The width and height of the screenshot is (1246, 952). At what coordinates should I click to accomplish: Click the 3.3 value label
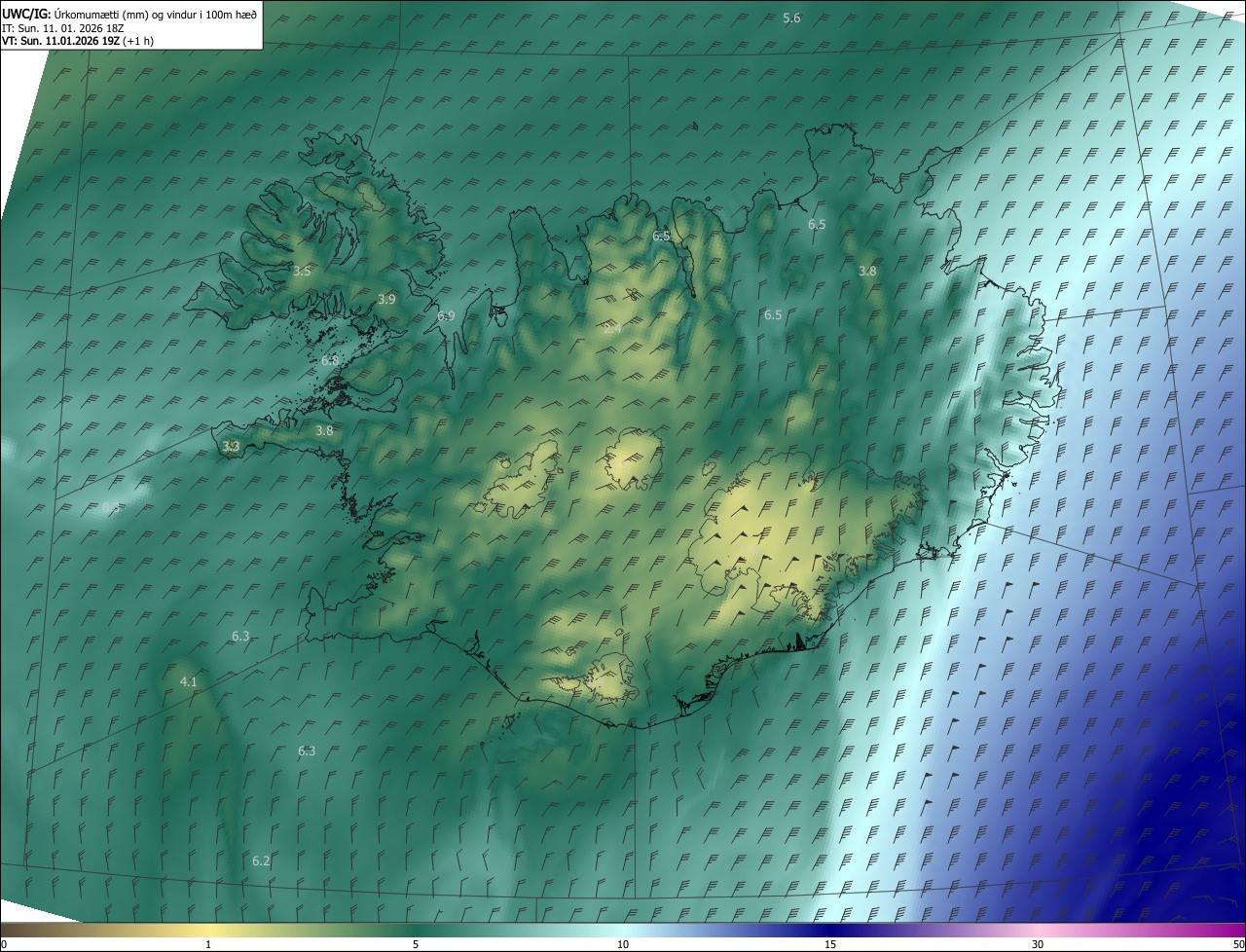231,446
